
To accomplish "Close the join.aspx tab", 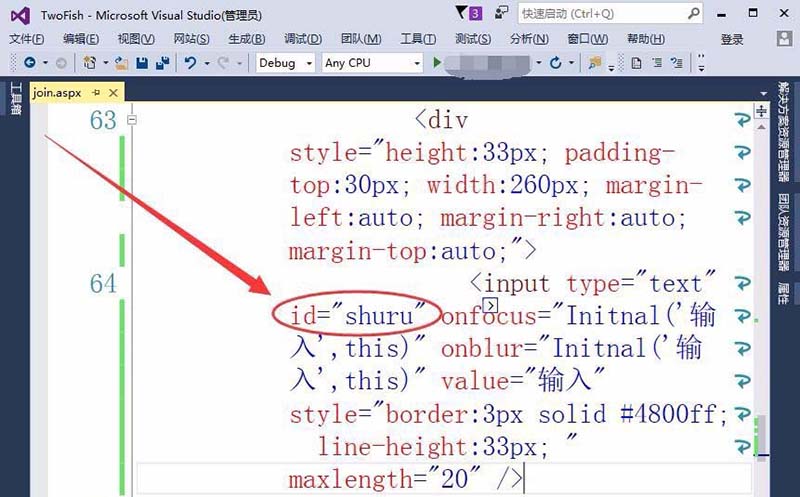I will [x=113, y=93].
